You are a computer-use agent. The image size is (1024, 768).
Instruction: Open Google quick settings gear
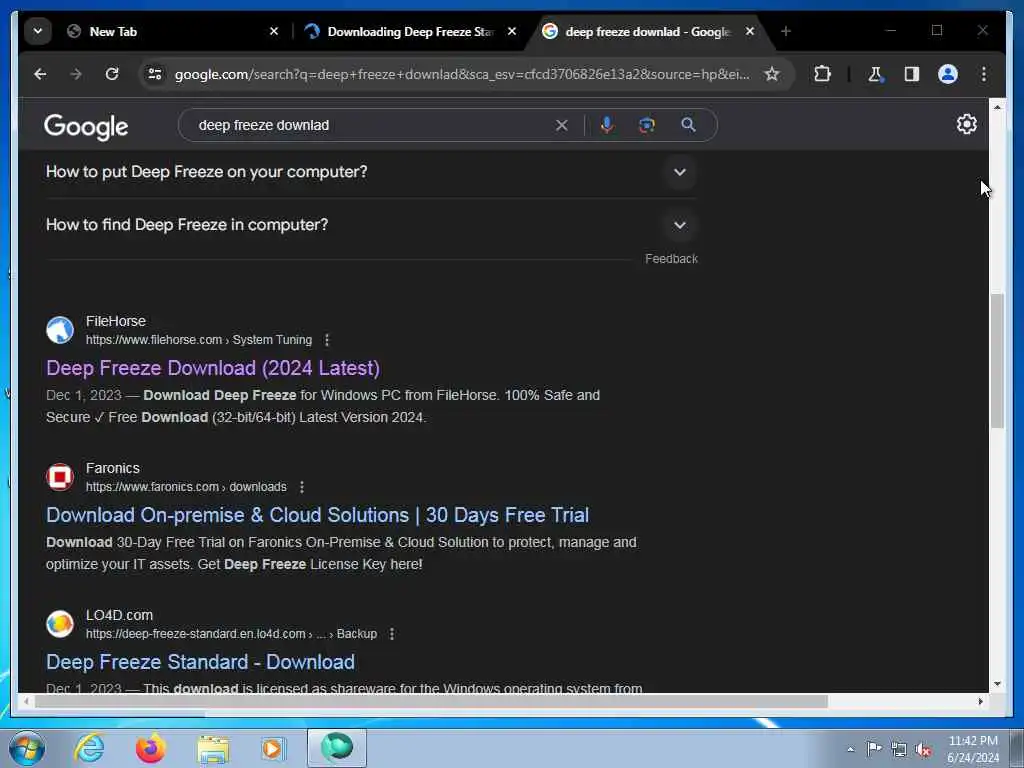967,124
